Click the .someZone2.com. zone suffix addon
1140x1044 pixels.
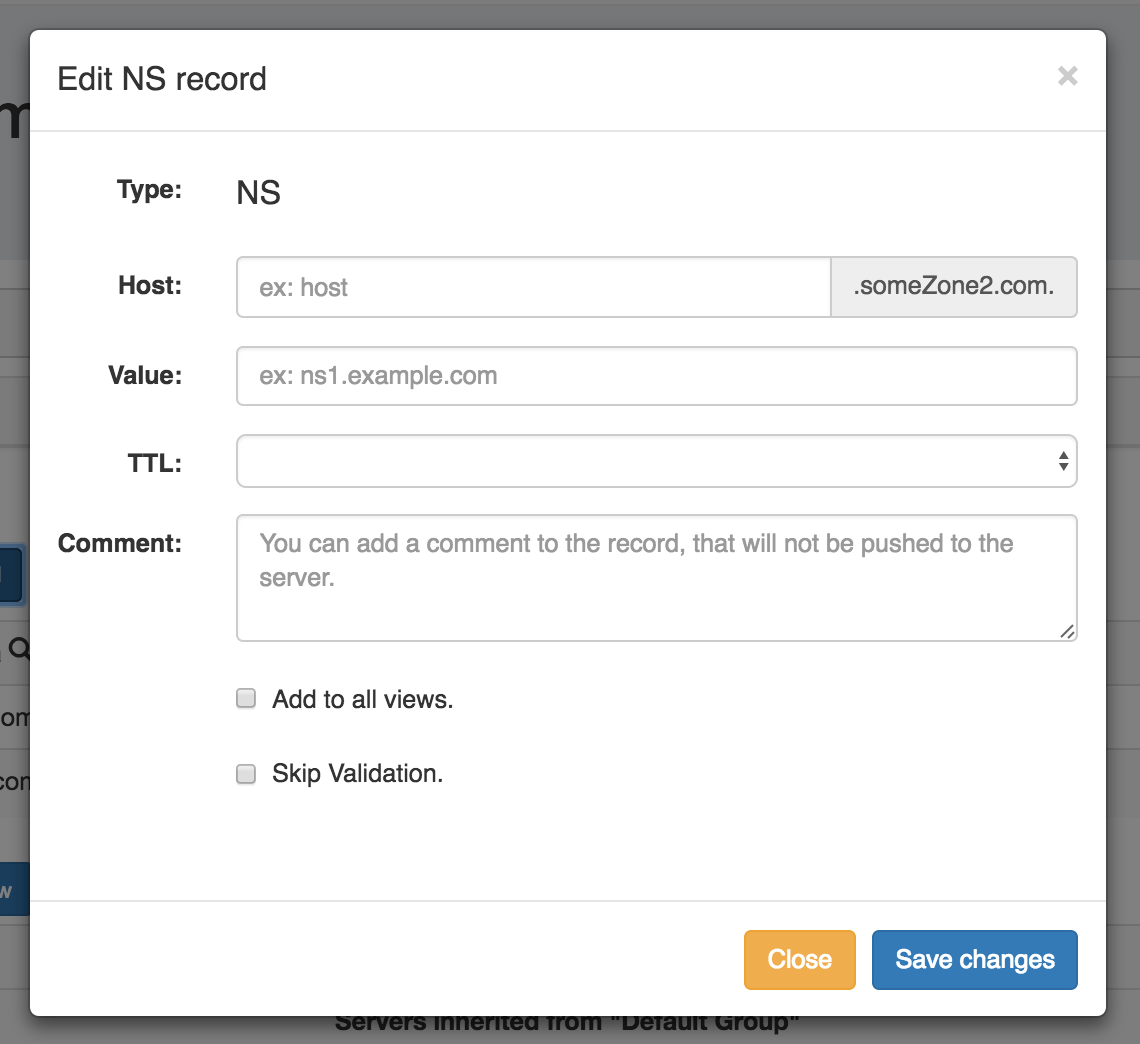(953, 288)
